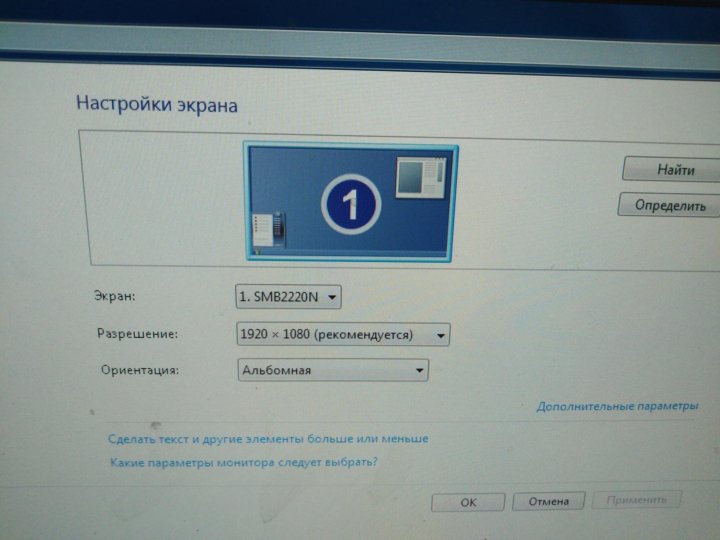The width and height of the screenshot is (720, 540).
Task: Cancel changes with the Отмена button
Action: click(x=549, y=501)
